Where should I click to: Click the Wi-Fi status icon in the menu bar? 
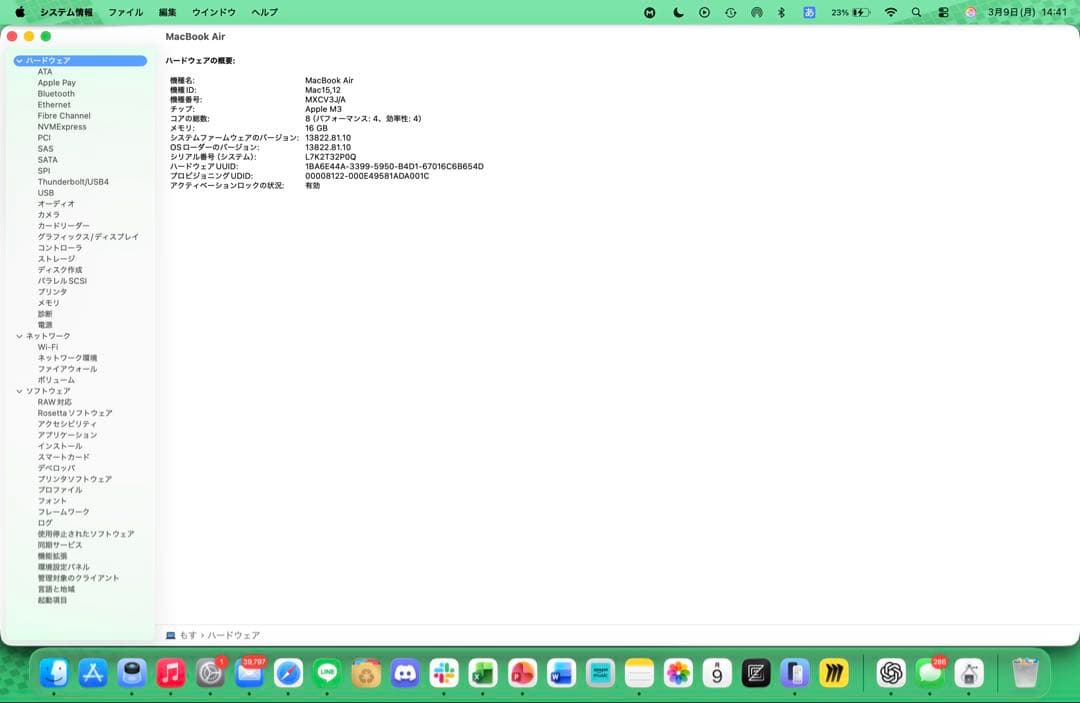[x=891, y=12]
